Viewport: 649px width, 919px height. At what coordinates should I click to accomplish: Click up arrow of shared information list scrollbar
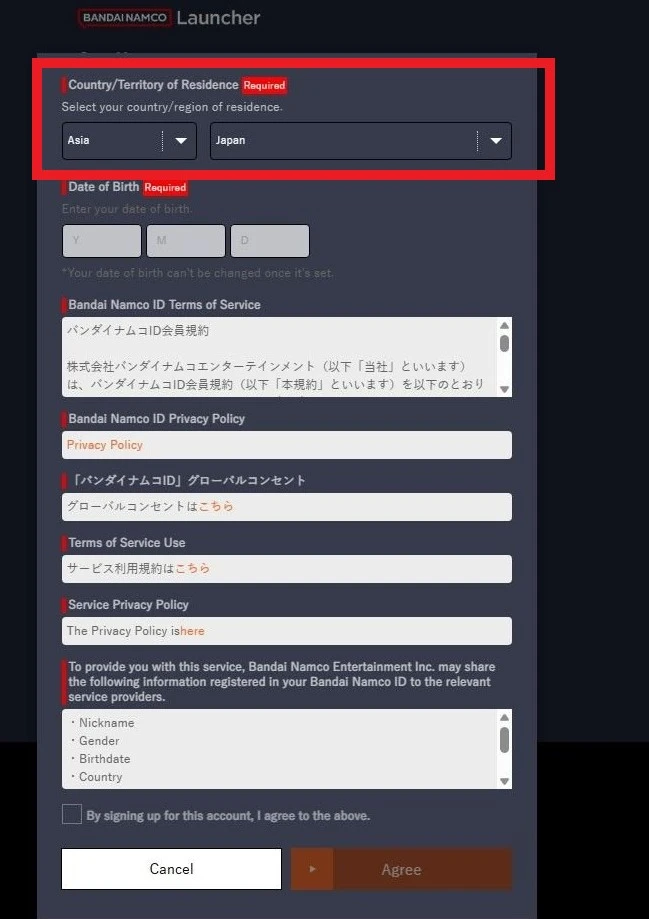coord(504,717)
